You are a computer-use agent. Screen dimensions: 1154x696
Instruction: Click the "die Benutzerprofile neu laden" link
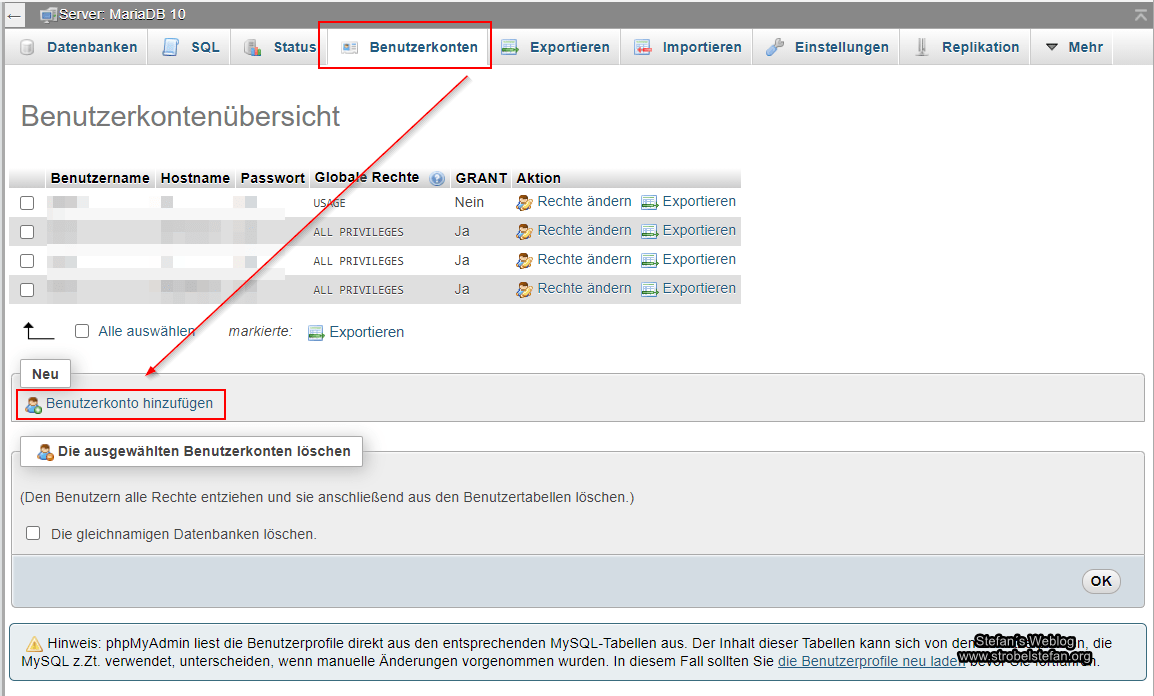click(x=869, y=661)
